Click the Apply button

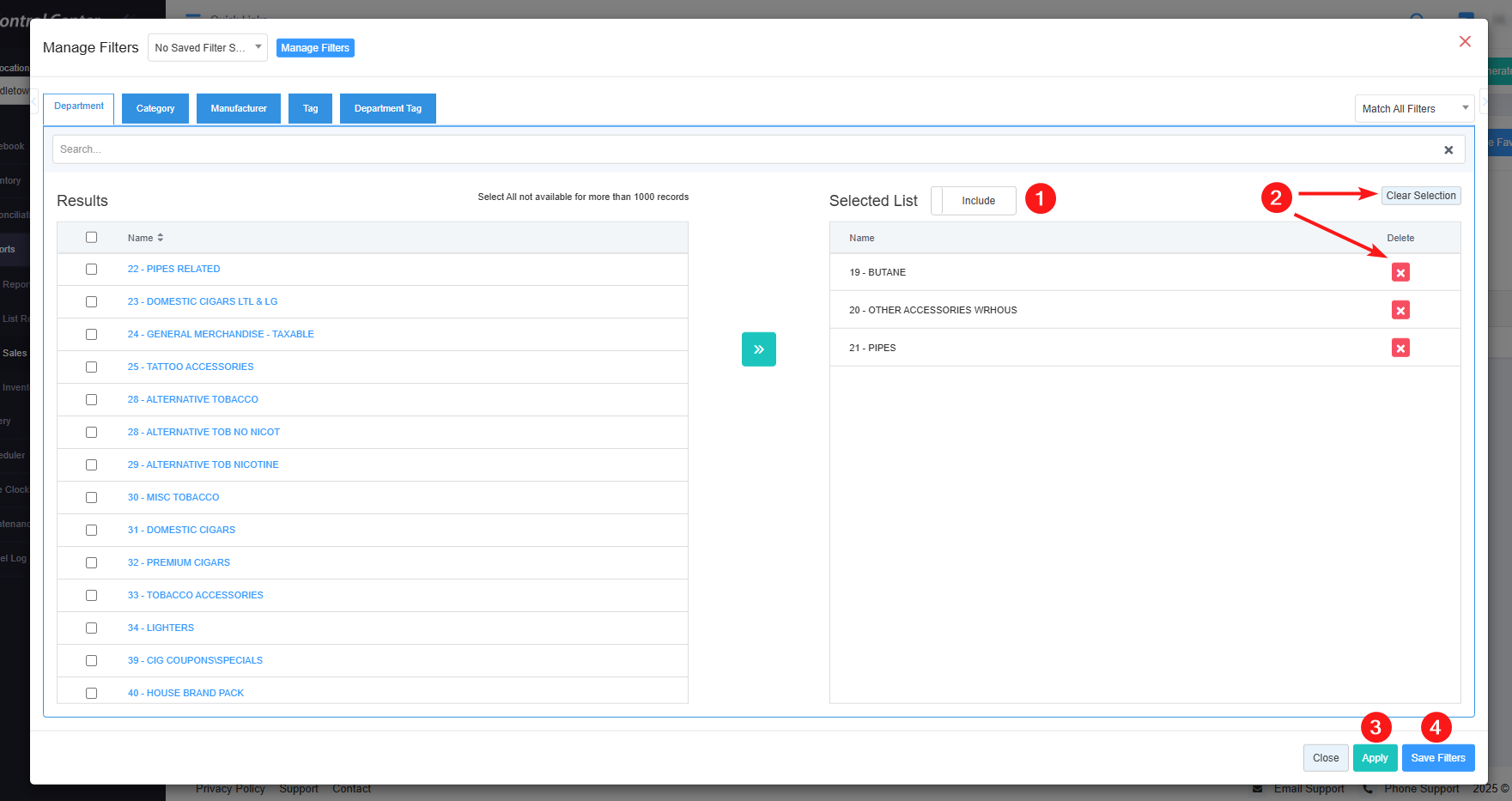1374,758
